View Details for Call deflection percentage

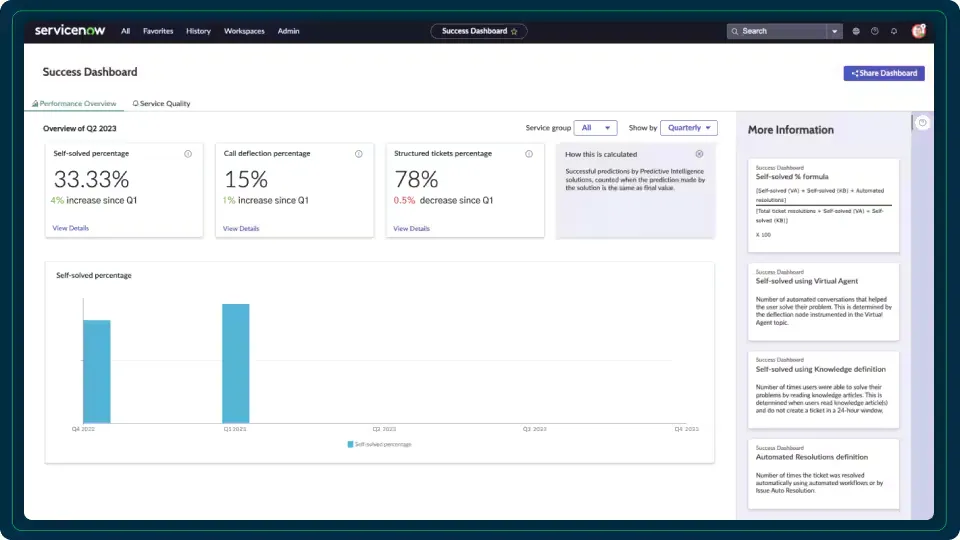click(241, 228)
